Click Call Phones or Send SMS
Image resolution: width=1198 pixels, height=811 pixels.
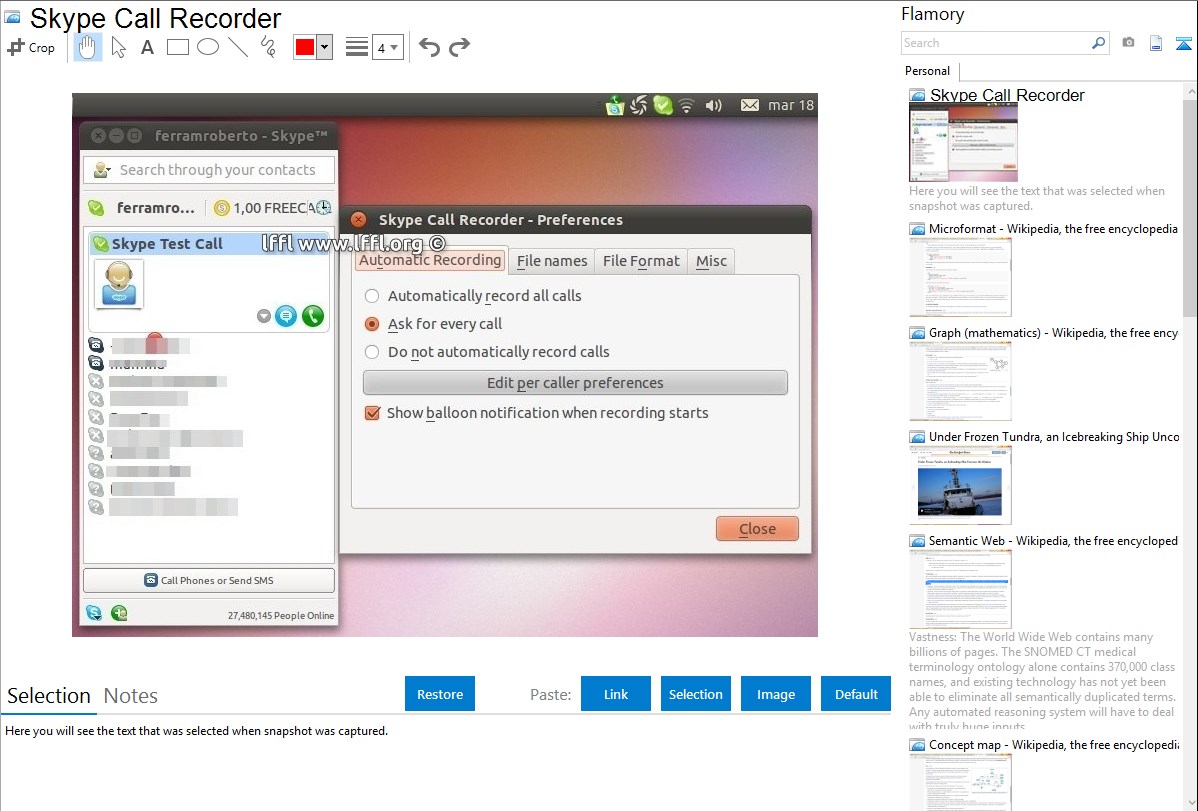point(209,580)
